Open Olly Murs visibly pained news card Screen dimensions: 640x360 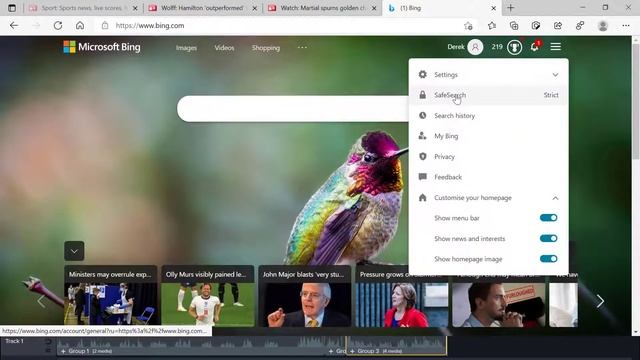207,296
